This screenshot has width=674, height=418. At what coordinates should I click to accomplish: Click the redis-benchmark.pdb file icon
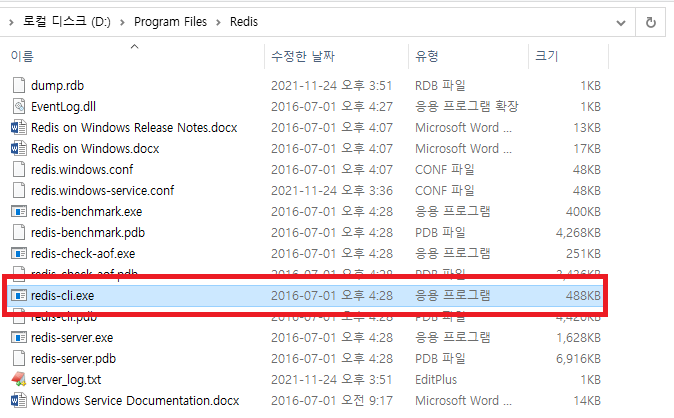click(x=18, y=233)
